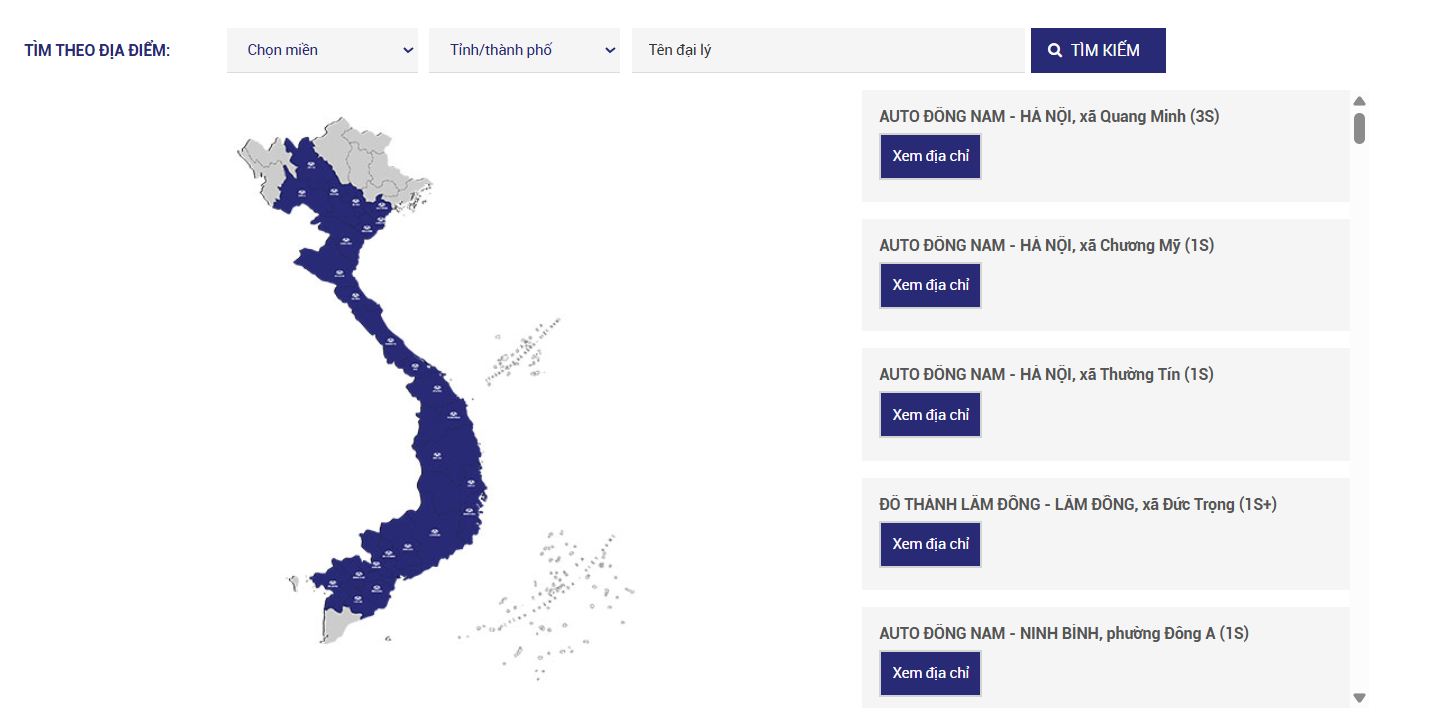Show address of Auto Đông Nam Chương Mỹ

[930, 285]
